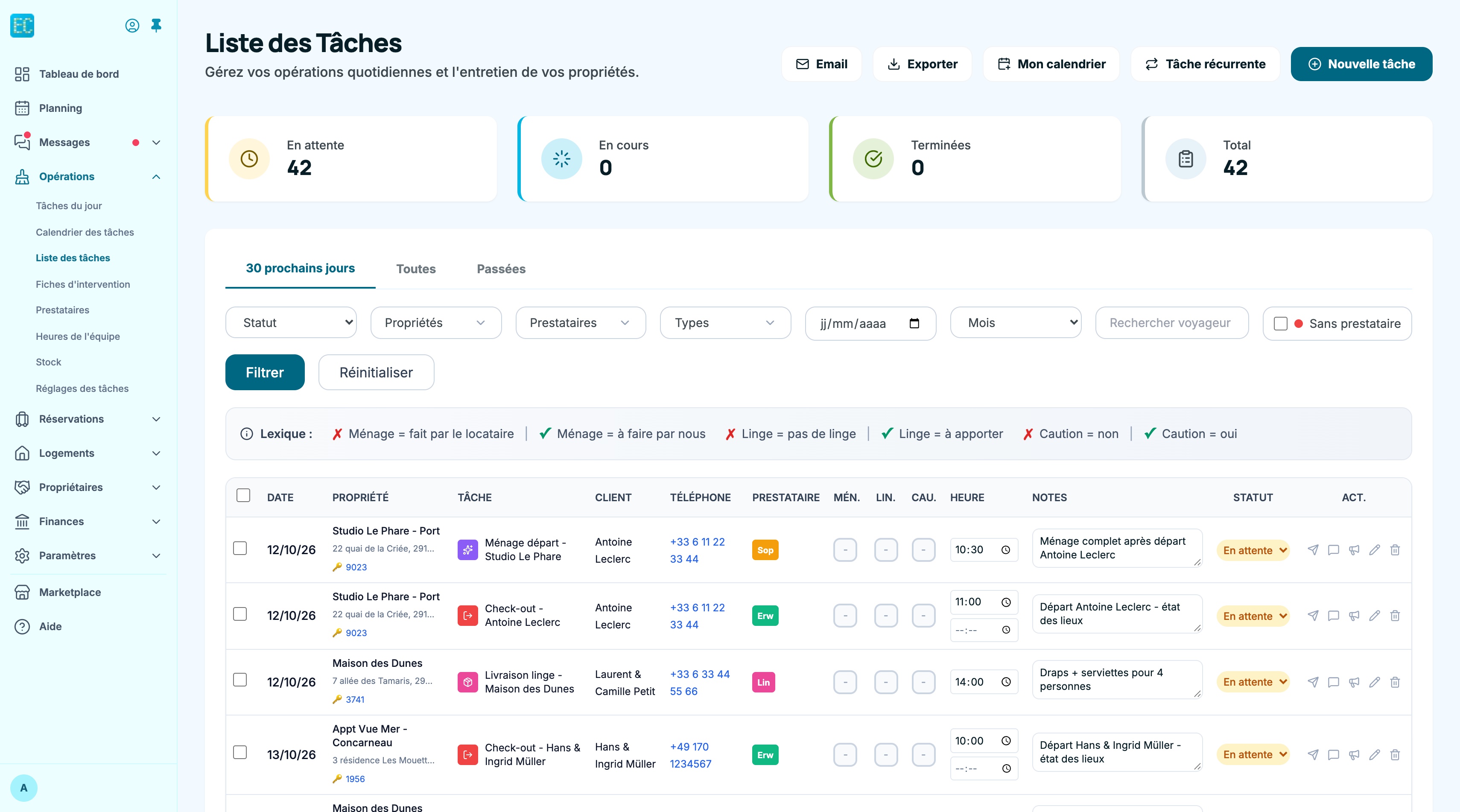The width and height of the screenshot is (1460, 812).
Task: Open En attente status dropdown for Livraison linge row
Action: click(x=1253, y=682)
